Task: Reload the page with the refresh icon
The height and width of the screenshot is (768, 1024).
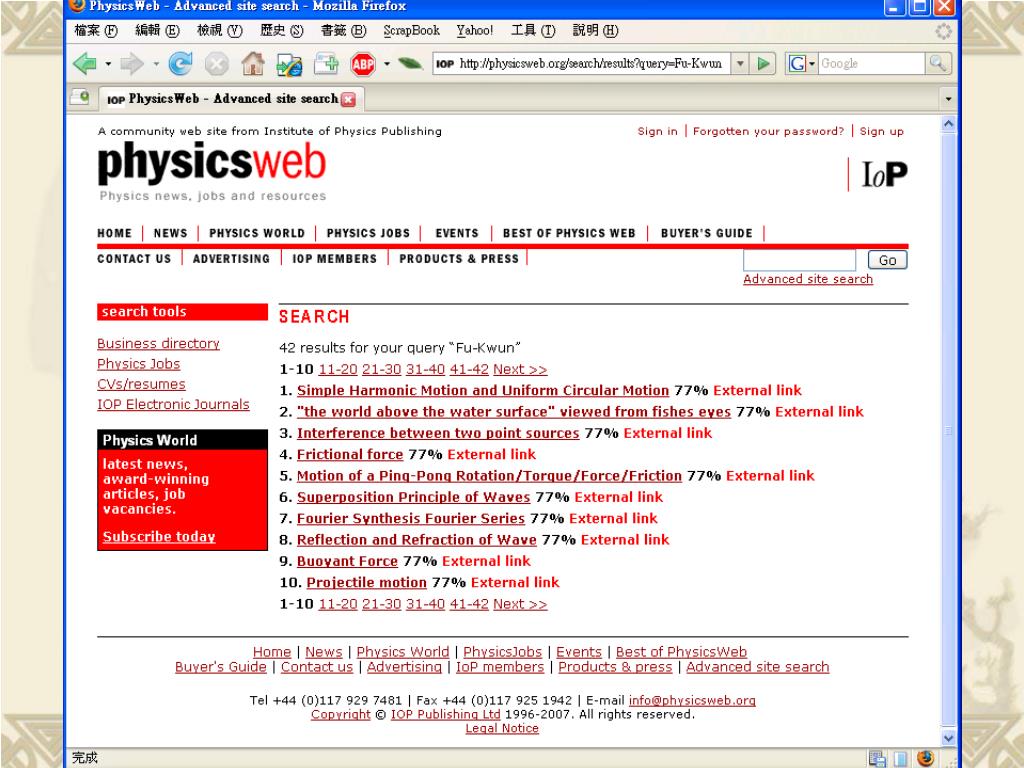Action: tap(180, 64)
